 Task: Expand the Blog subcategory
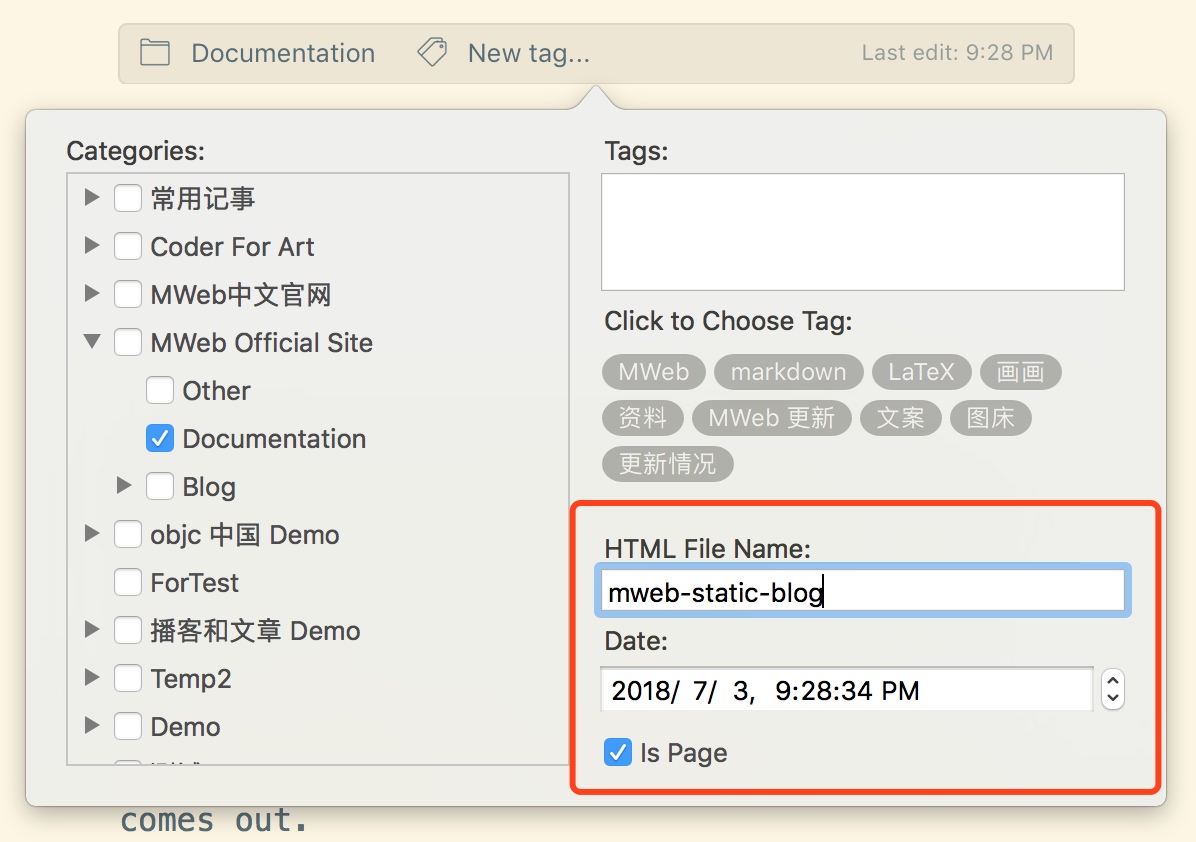point(124,486)
